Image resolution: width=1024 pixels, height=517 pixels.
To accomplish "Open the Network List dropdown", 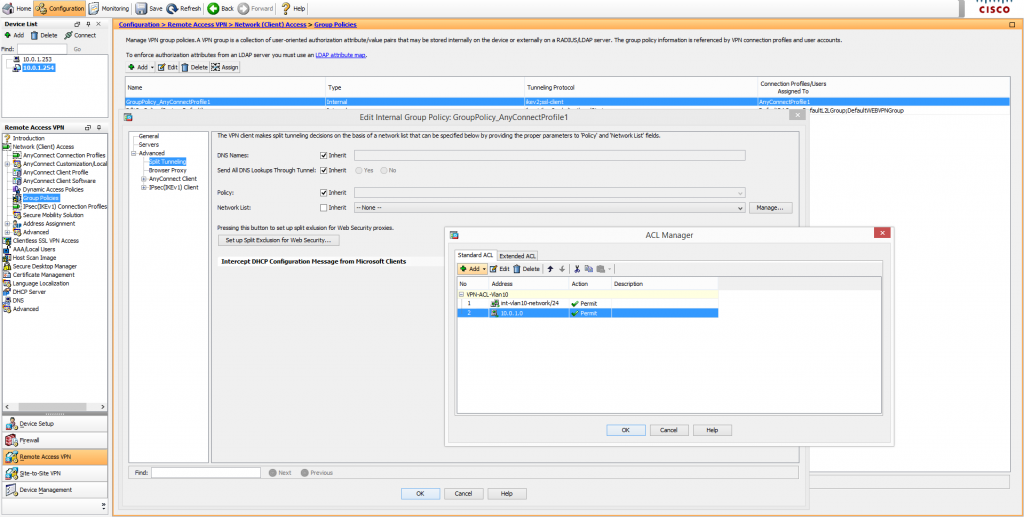I will click(x=740, y=208).
